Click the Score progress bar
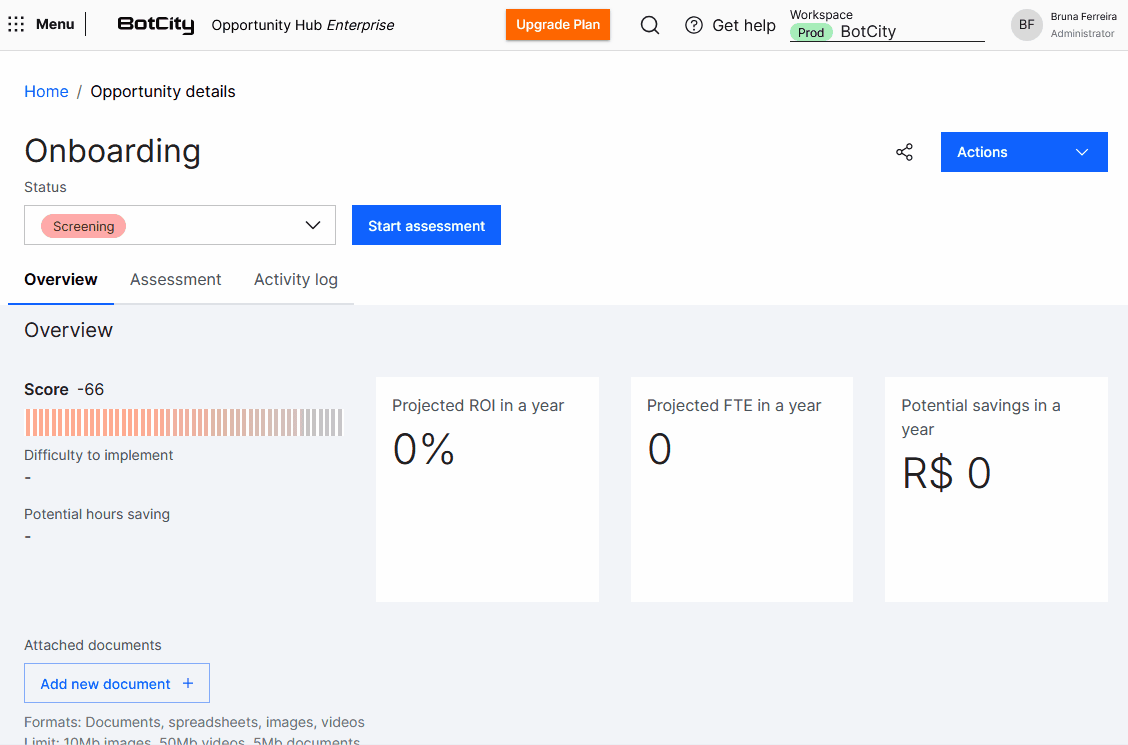Screen dimensions: 1128x745 [183, 422]
